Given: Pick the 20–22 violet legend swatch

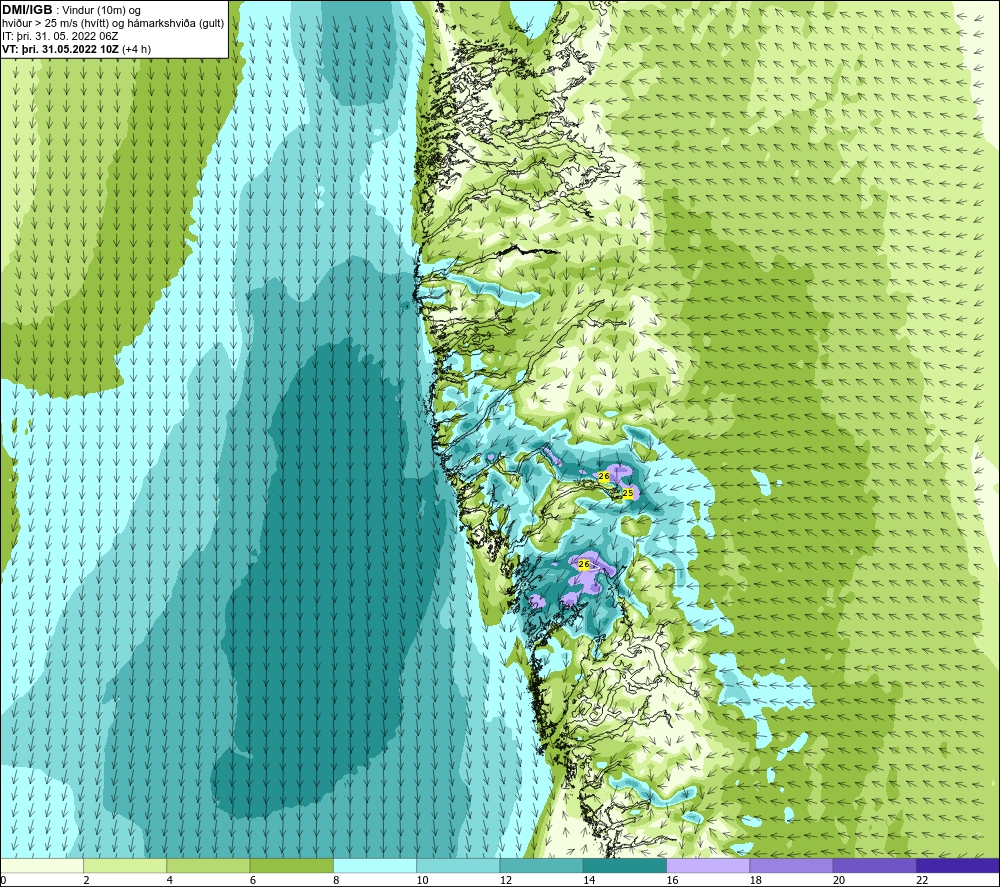Looking at the screenshot, I should pos(874,865).
